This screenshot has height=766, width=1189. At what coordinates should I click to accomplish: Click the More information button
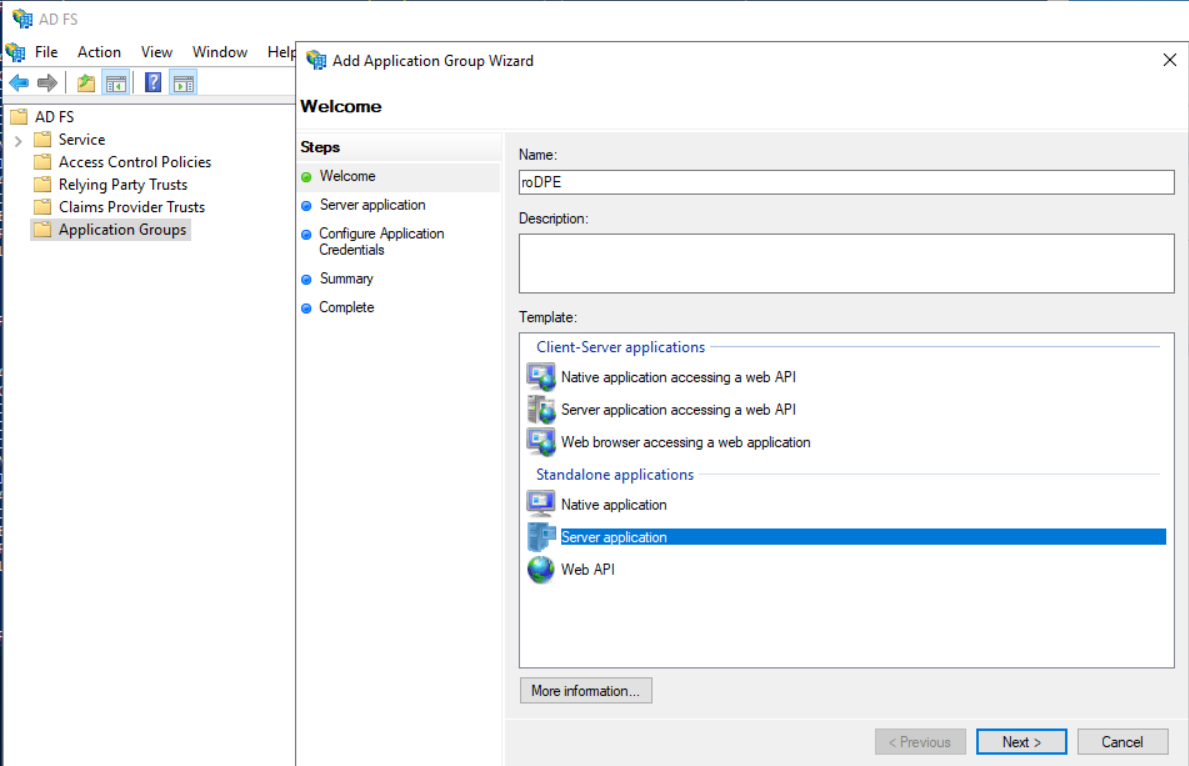point(585,690)
